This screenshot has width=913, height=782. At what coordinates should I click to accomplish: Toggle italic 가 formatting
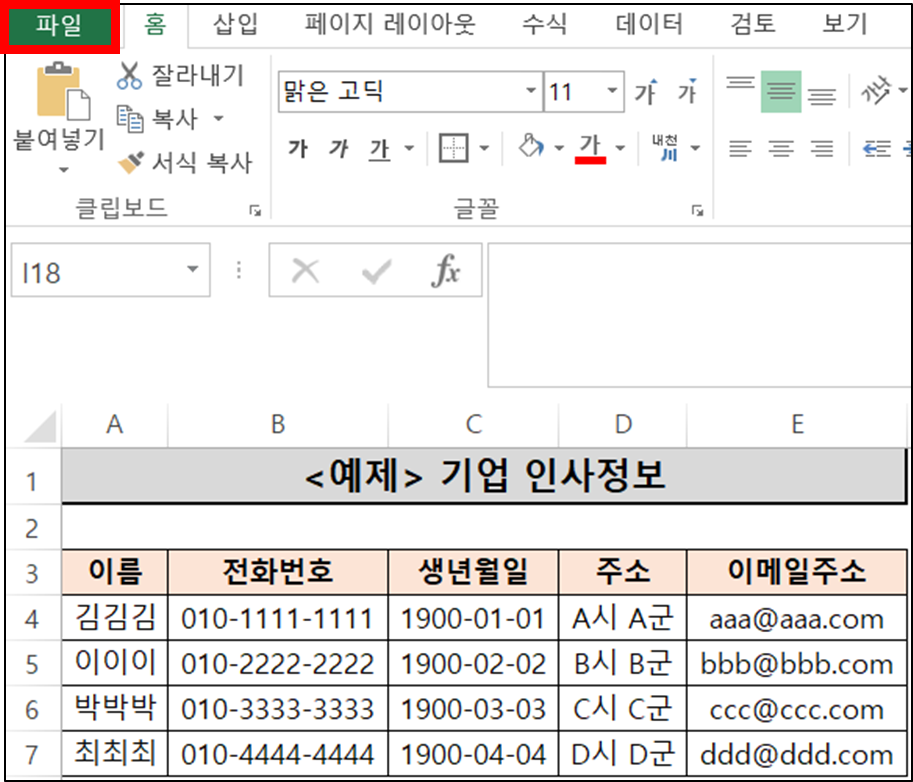339,149
